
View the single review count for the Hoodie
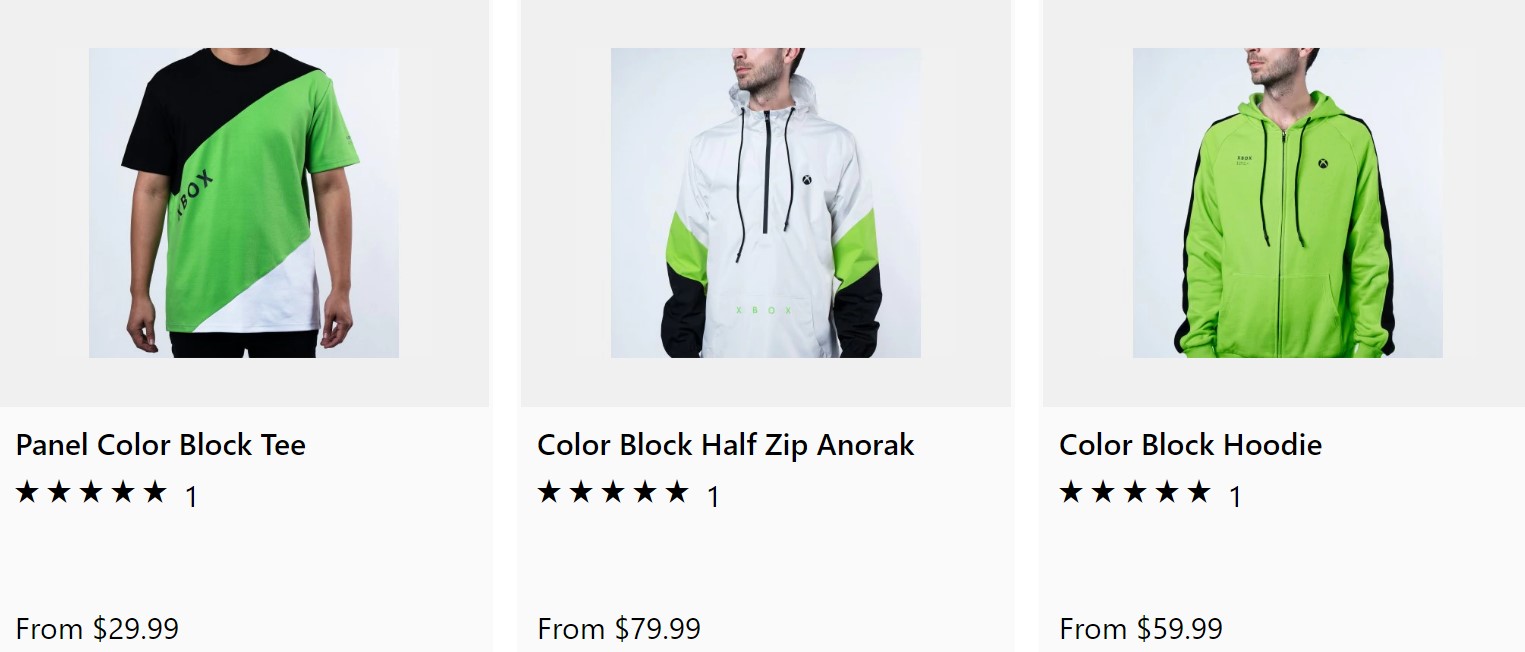[1235, 496]
